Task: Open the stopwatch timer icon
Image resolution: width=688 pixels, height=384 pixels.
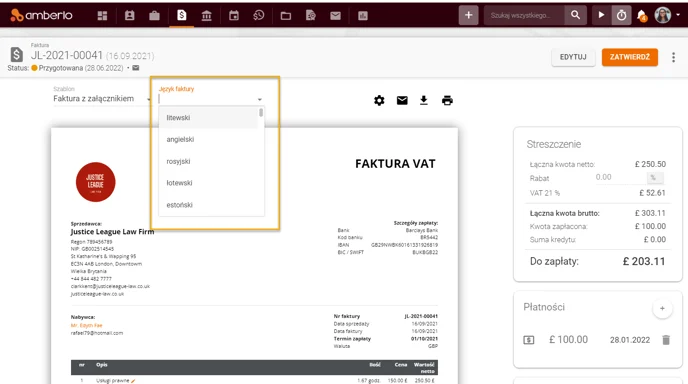Action: click(621, 15)
